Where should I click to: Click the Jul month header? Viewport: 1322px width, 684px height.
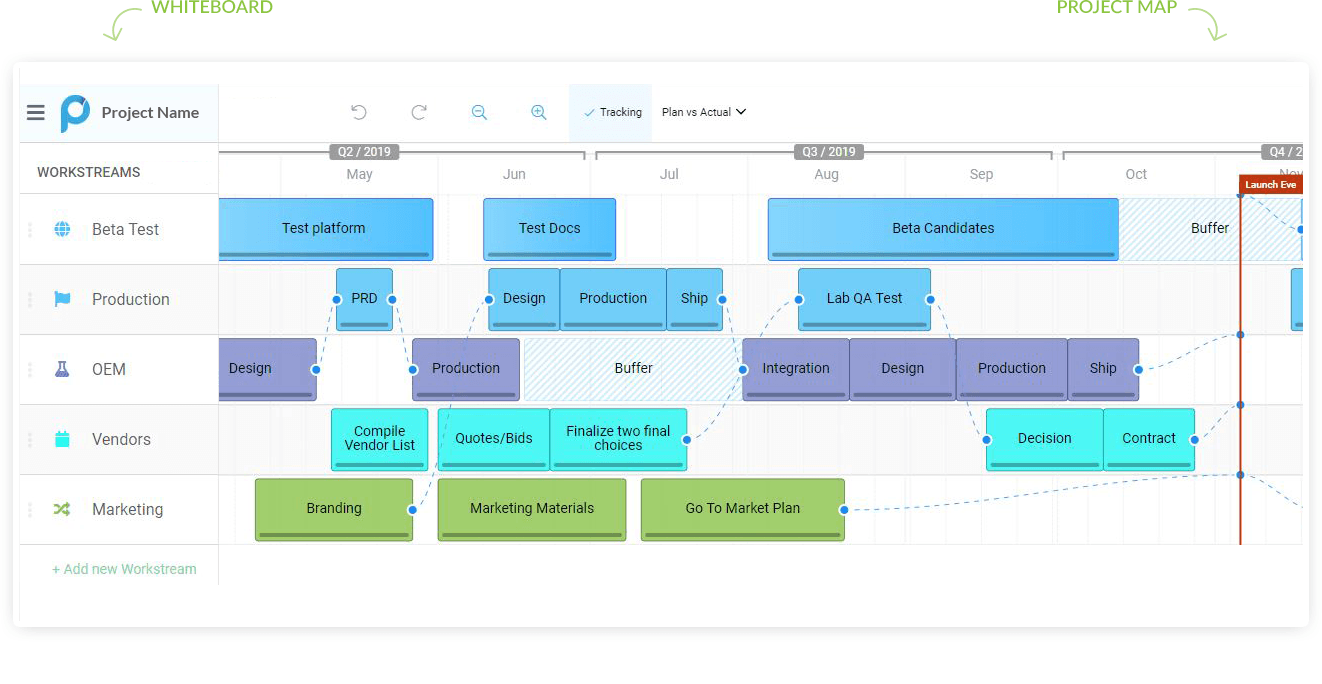tap(669, 174)
